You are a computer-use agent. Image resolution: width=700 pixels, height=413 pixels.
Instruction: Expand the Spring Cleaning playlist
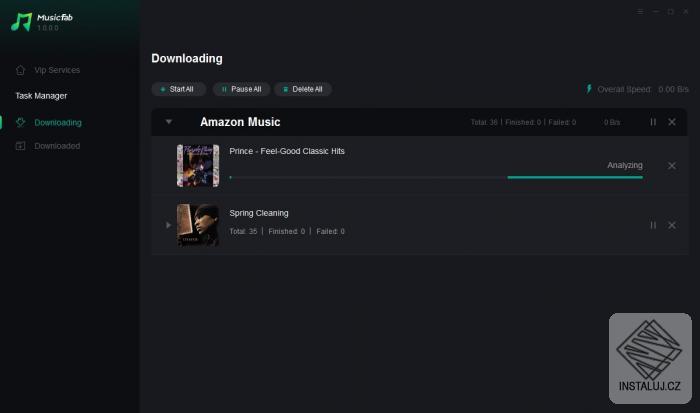coord(168,225)
